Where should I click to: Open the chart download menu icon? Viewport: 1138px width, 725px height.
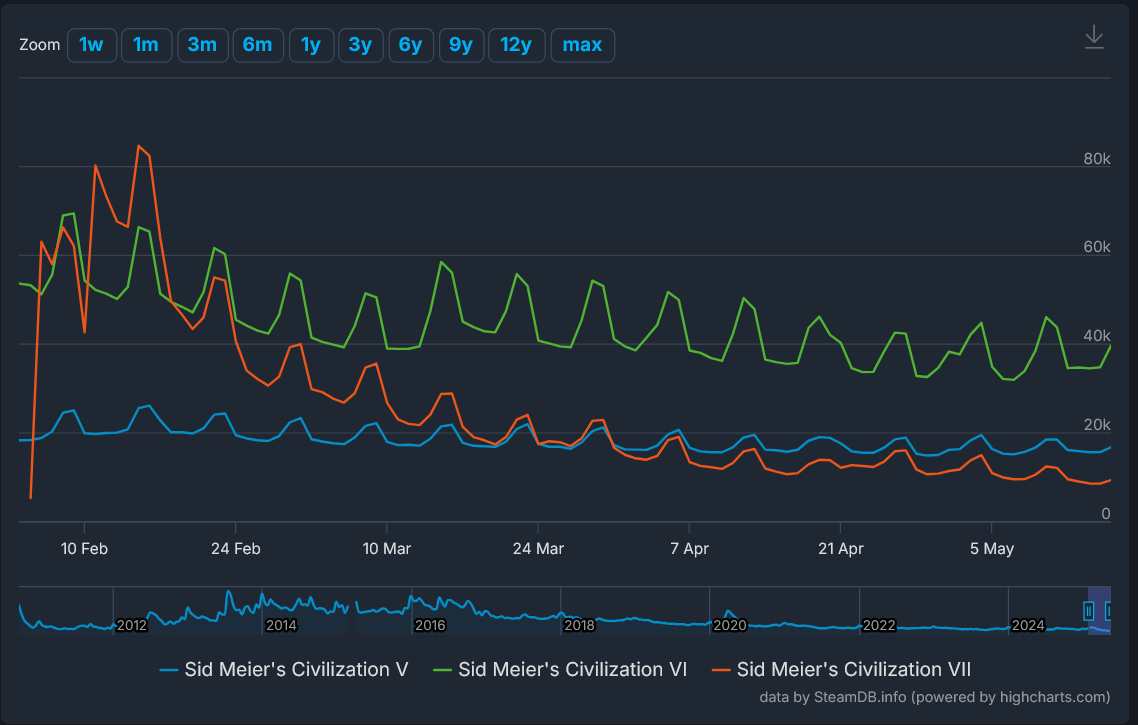1094,37
